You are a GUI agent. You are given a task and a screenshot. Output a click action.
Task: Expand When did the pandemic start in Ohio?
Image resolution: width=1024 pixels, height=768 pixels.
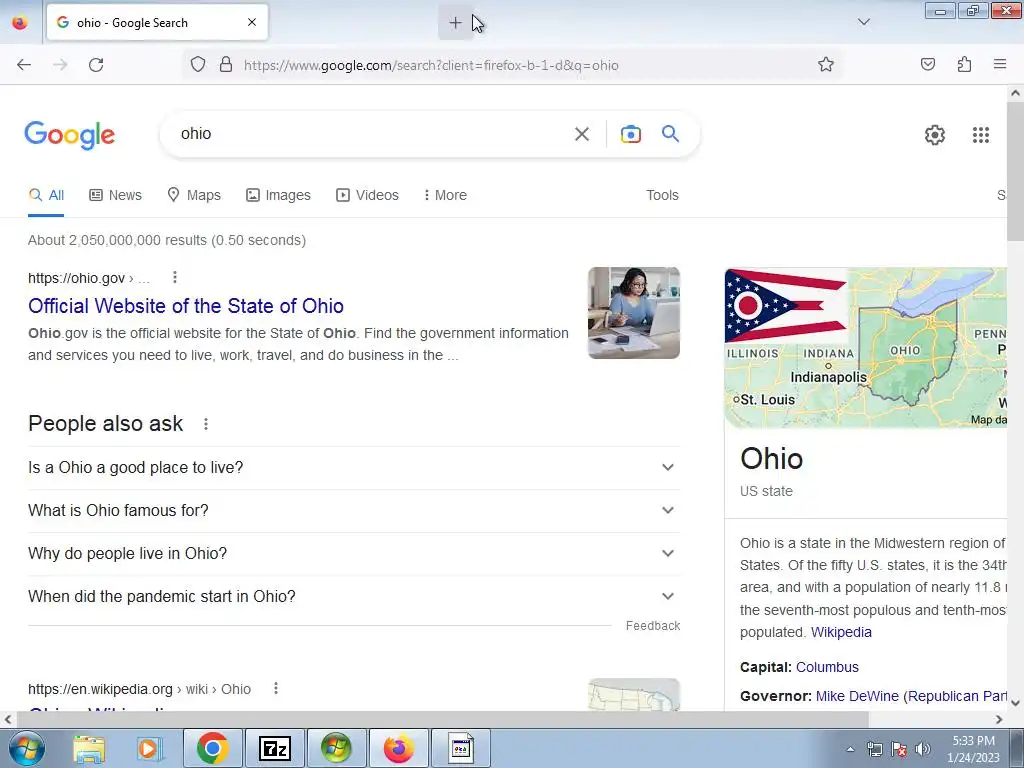[354, 596]
